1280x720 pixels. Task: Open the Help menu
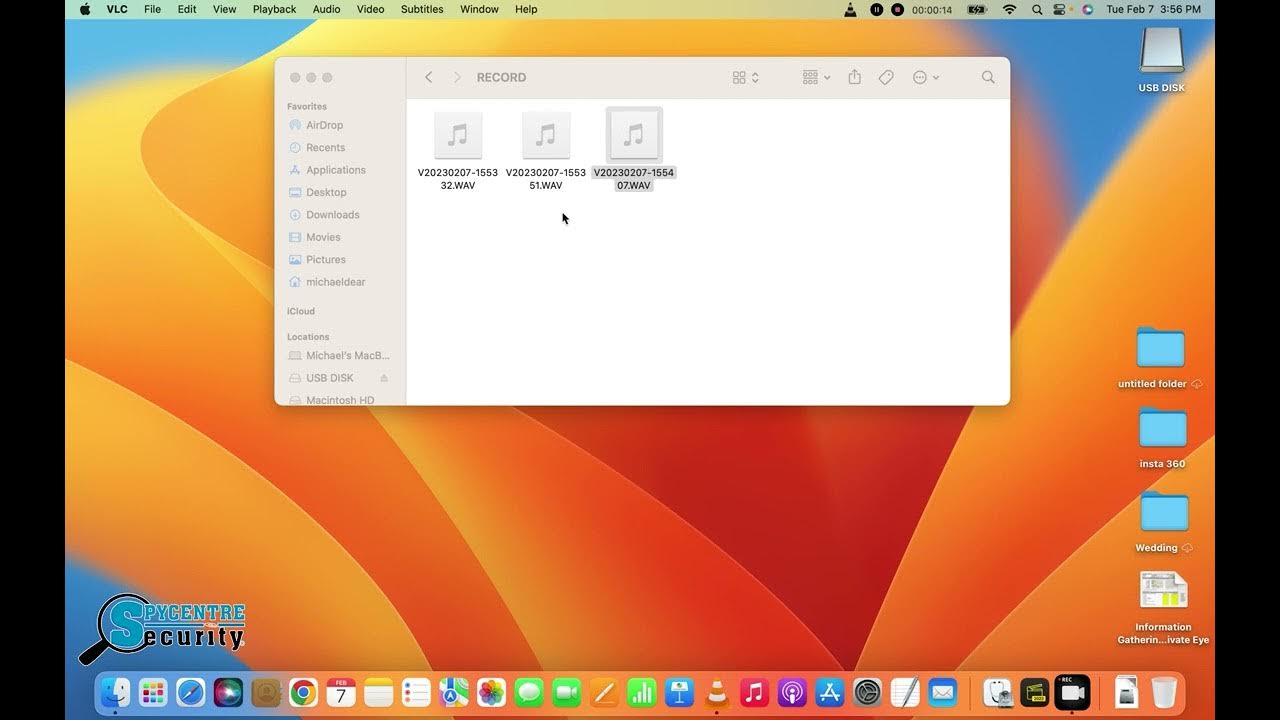pos(526,9)
